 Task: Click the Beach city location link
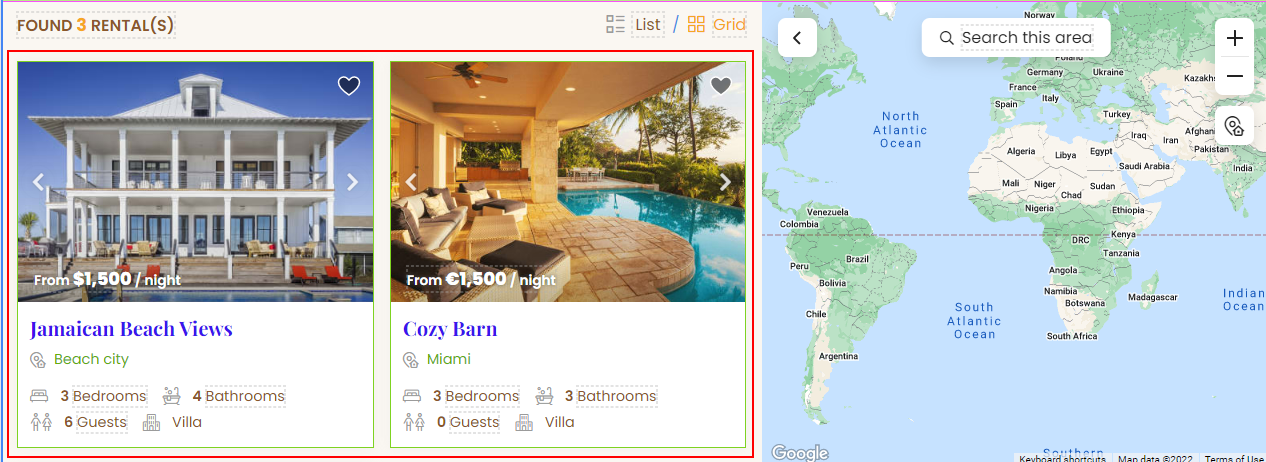[x=91, y=359]
